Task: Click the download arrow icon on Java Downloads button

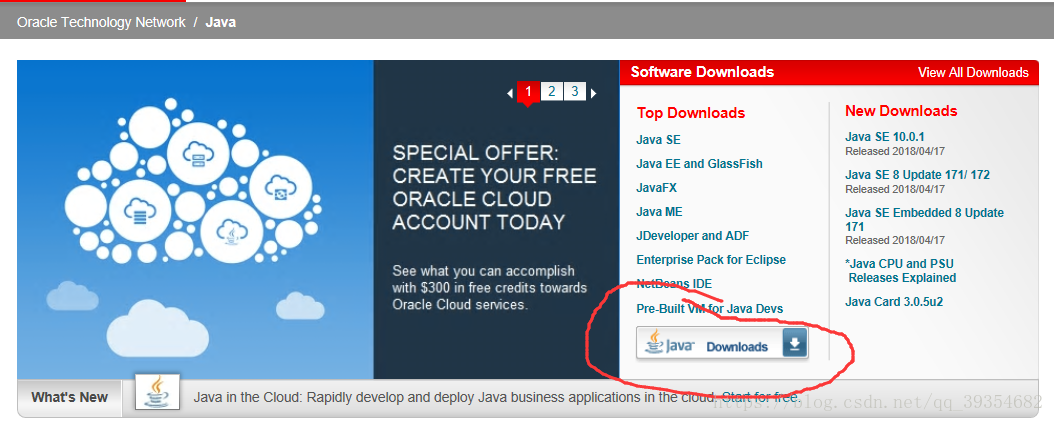Action: pos(795,343)
